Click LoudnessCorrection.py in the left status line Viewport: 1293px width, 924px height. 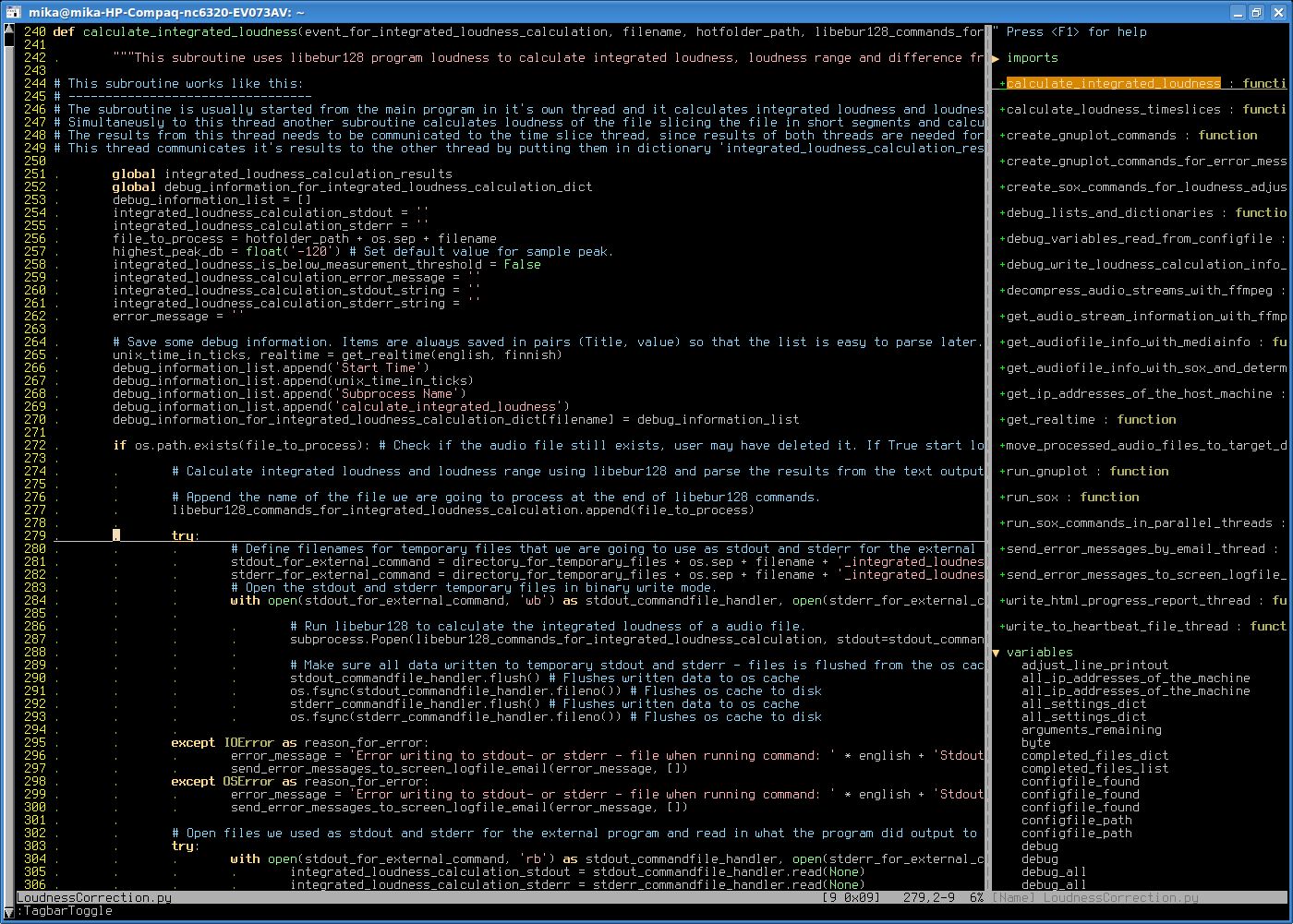(94, 898)
